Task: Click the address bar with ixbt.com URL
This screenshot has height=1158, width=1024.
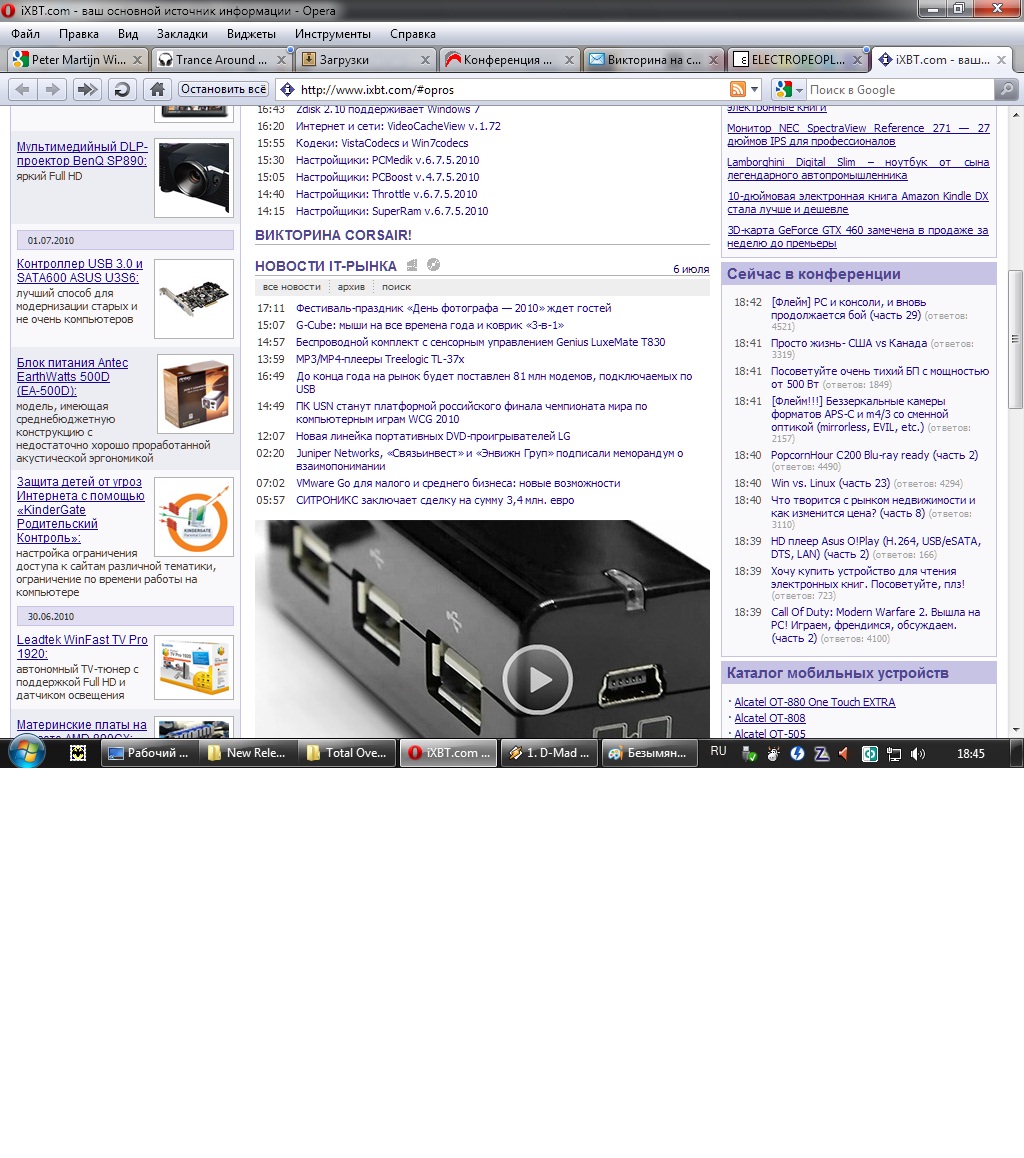Action: point(513,89)
